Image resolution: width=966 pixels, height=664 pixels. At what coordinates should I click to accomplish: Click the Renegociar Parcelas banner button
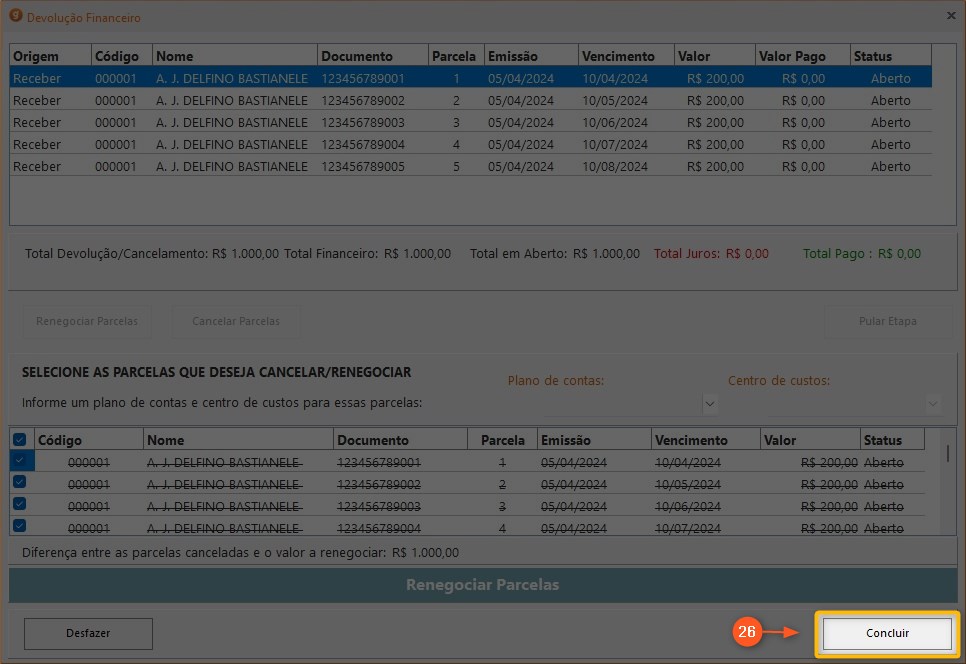[x=482, y=585]
